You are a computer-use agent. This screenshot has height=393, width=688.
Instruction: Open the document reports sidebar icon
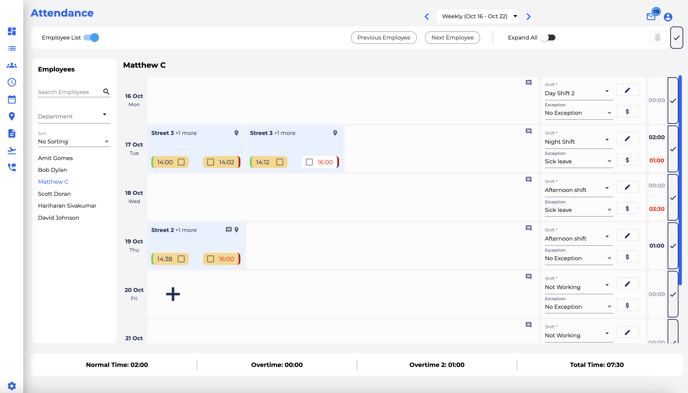(x=12, y=133)
